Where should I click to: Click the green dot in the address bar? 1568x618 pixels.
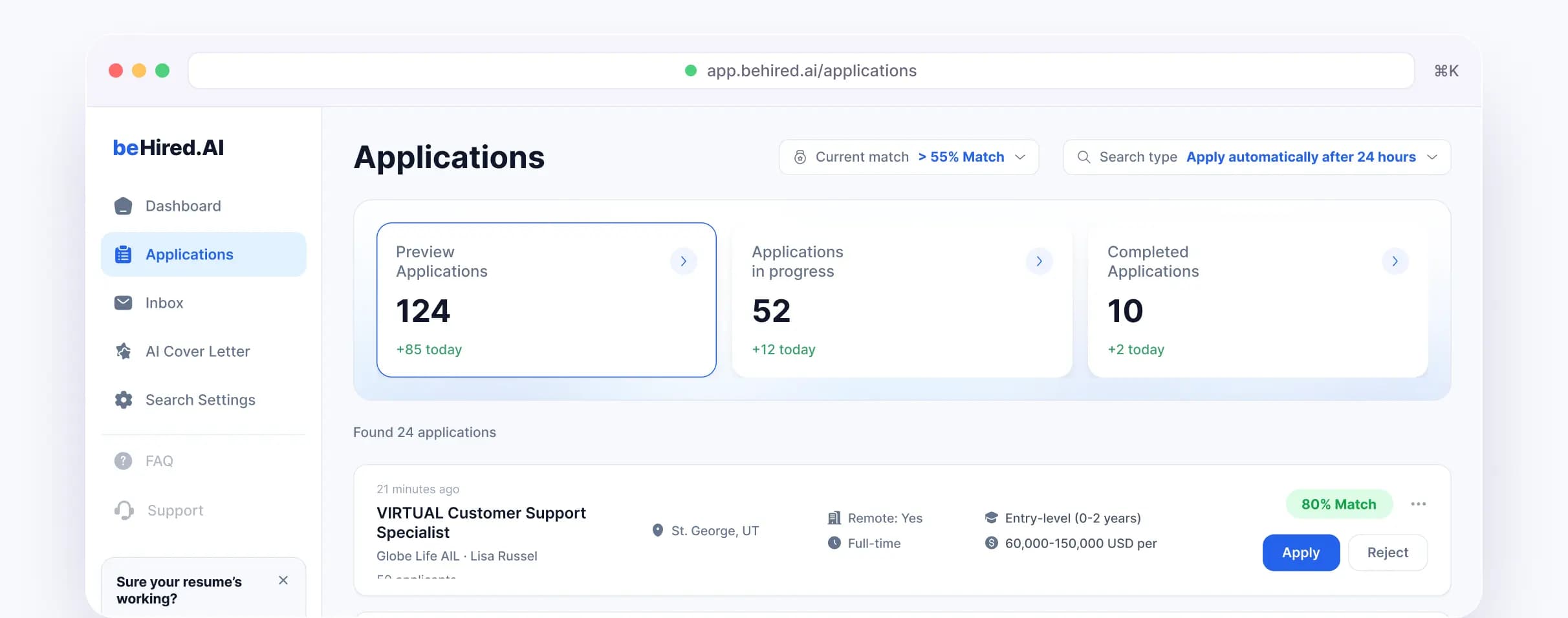[x=691, y=70]
